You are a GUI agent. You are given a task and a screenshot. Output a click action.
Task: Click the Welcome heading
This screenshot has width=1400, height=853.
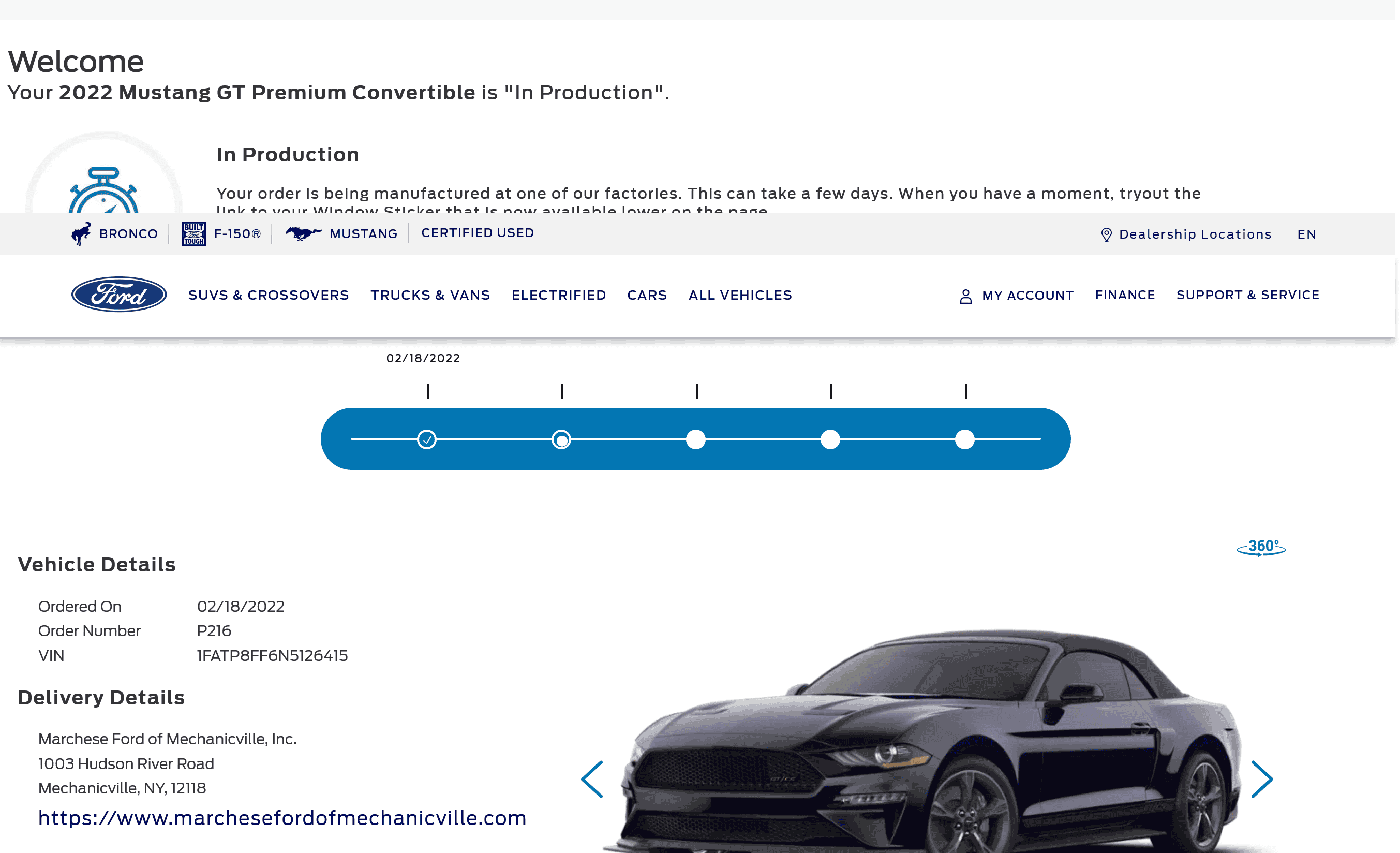pos(76,62)
